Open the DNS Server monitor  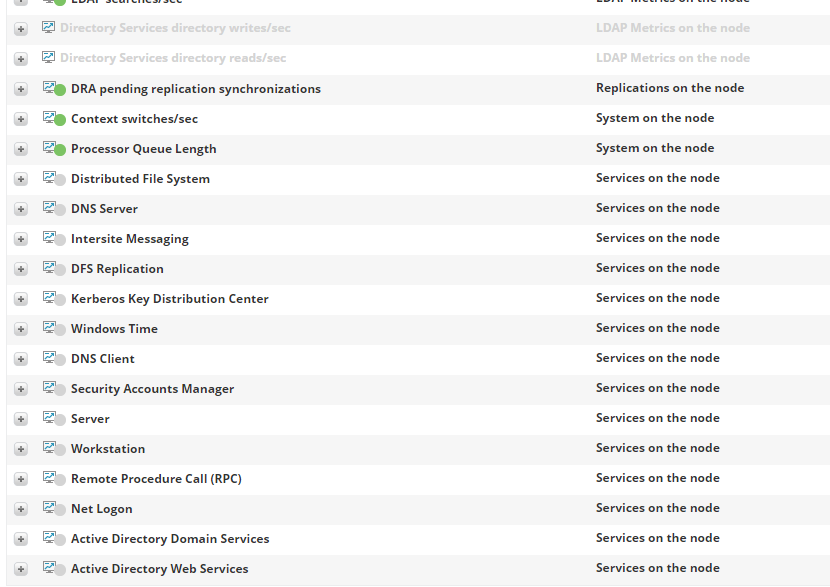(104, 209)
